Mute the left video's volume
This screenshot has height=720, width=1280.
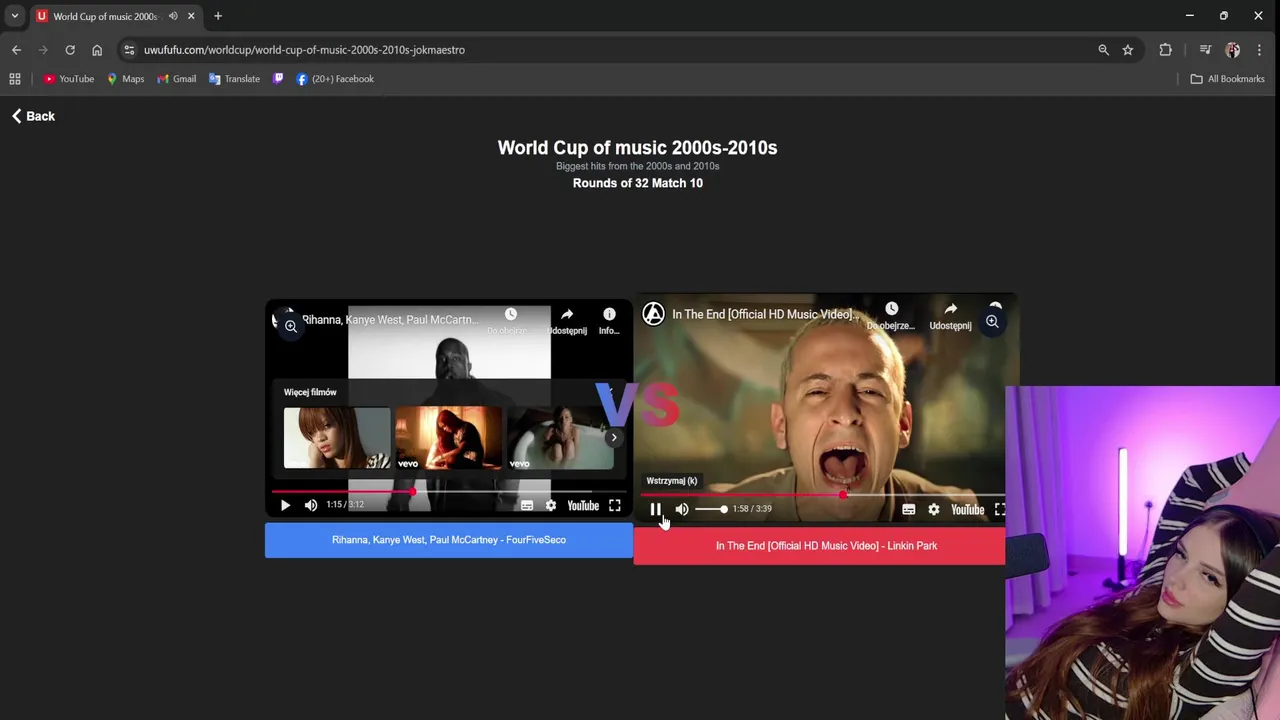[311, 505]
